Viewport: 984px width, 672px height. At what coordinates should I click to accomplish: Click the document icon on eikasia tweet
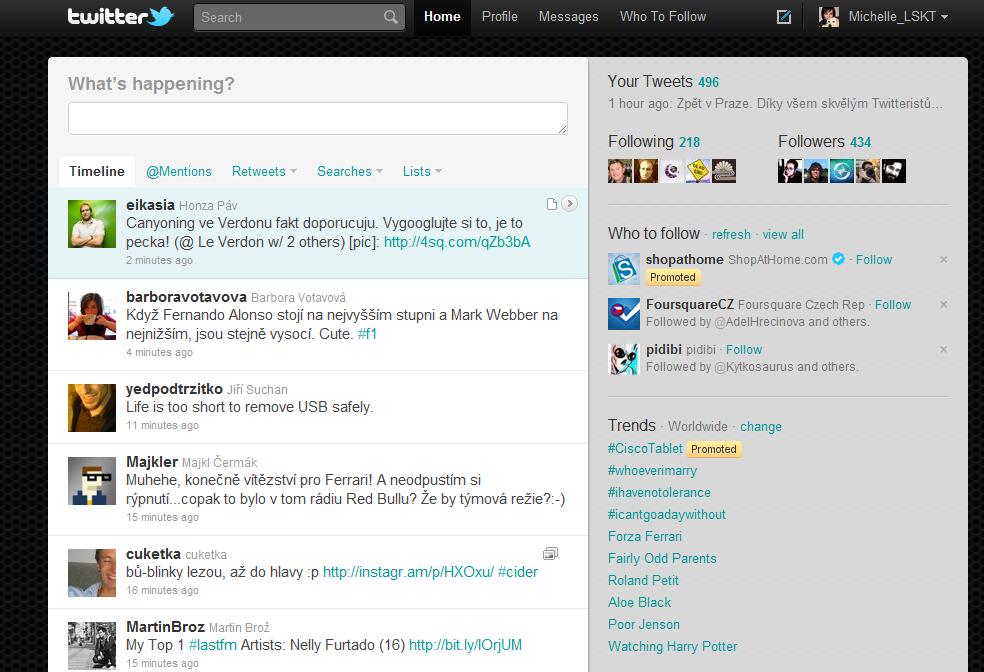point(552,204)
